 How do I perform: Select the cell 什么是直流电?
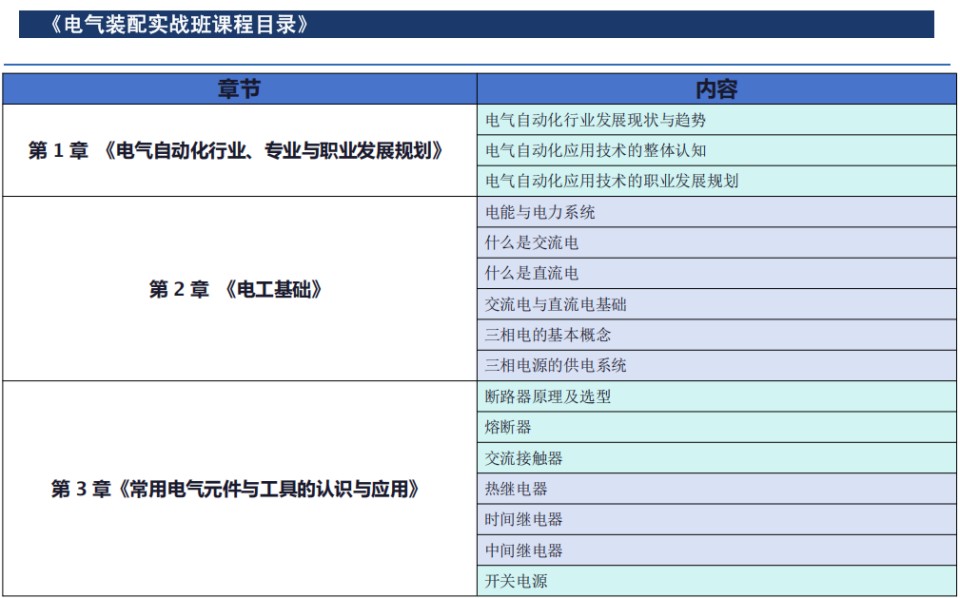[x=716, y=274]
